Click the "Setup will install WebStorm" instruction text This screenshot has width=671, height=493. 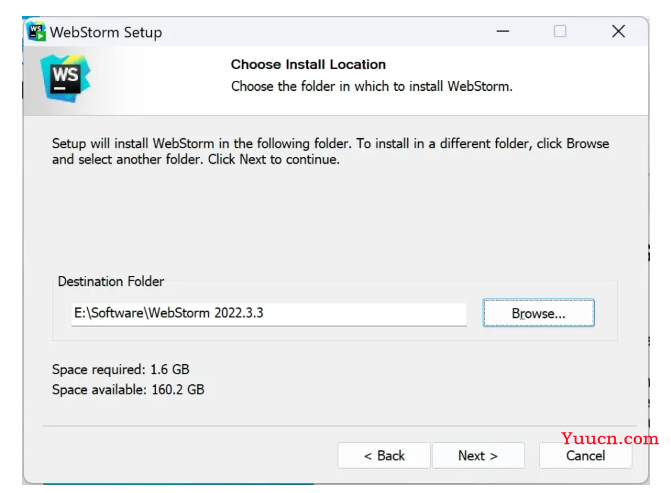(330, 151)
